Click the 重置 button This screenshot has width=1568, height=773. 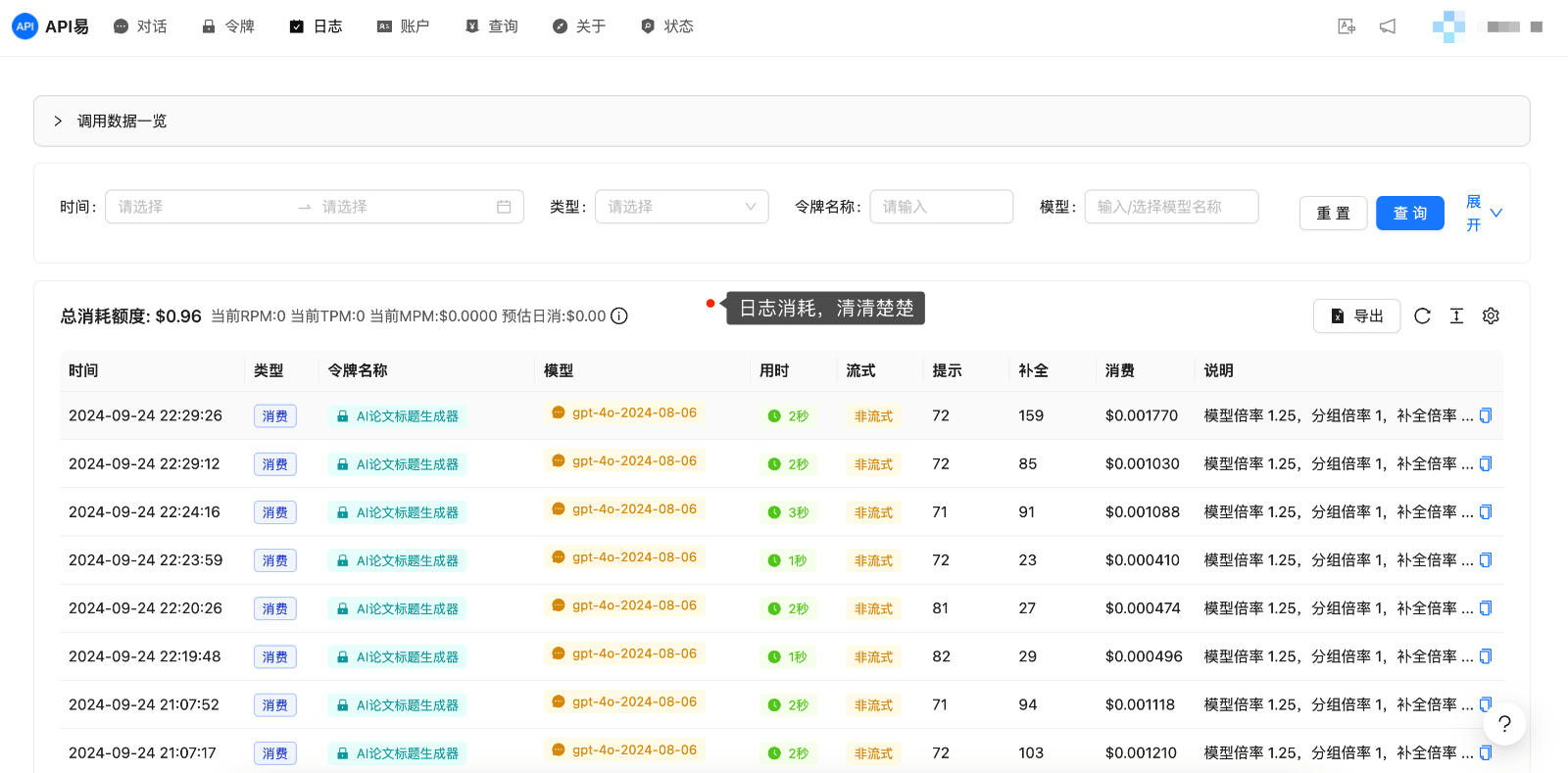(1333, 213)
